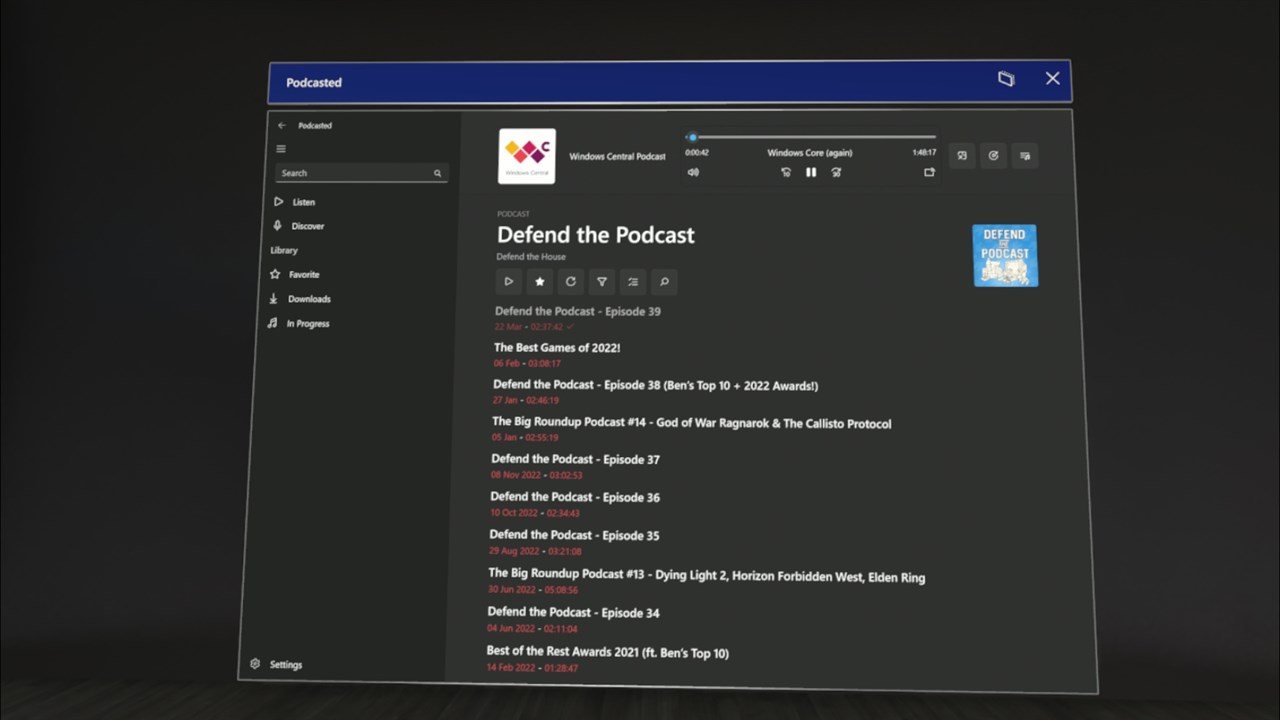This screenshot has width=1280, height=720.
Task: Open 'Defend the Podcast - Episode 39'
Action: point(578,311)
